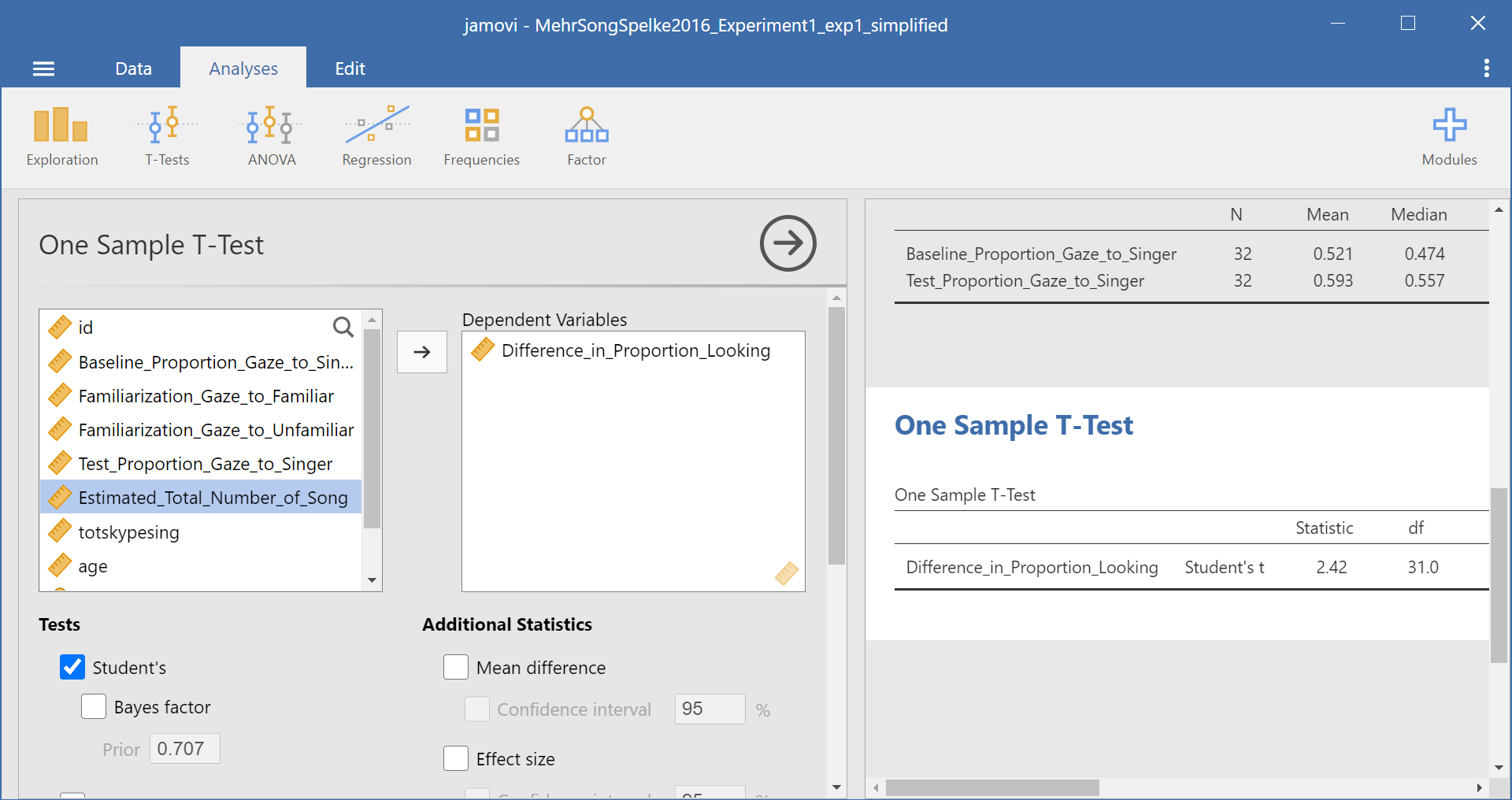Collapse options panel with circled arrow

pyautogui.click(x=787, y=243)
